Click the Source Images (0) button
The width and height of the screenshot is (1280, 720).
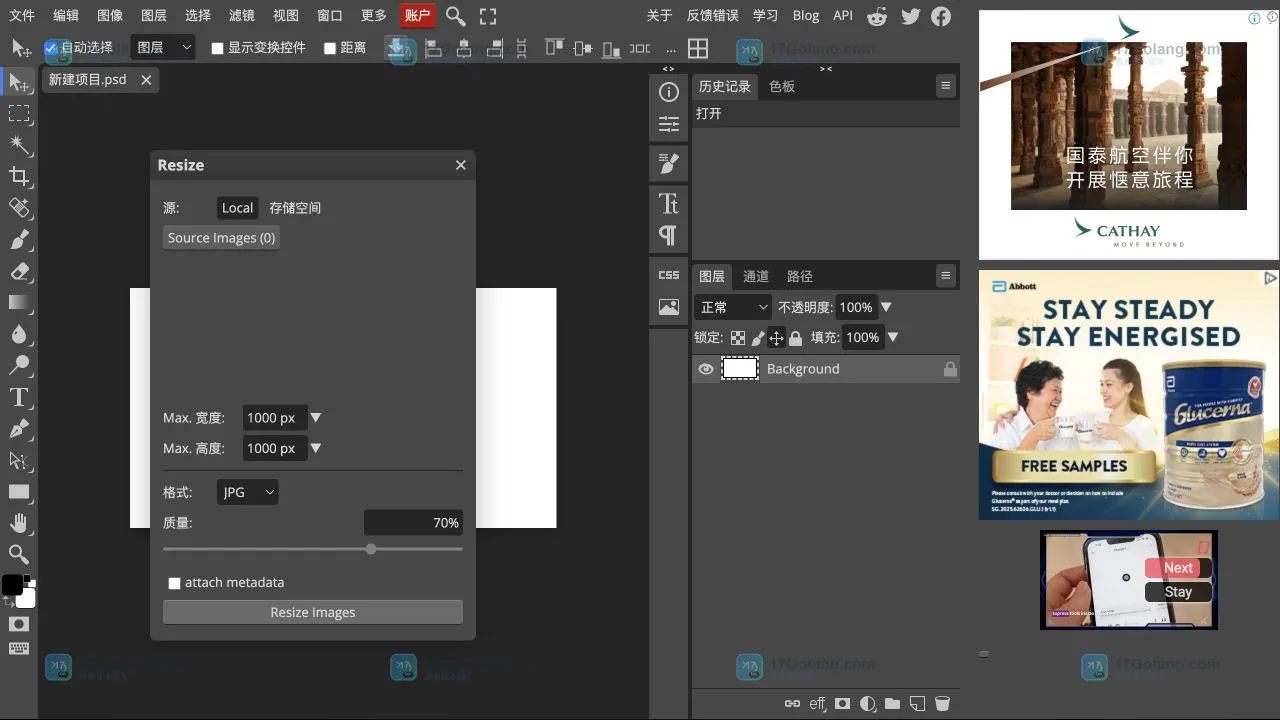click(x=221, y=238)
